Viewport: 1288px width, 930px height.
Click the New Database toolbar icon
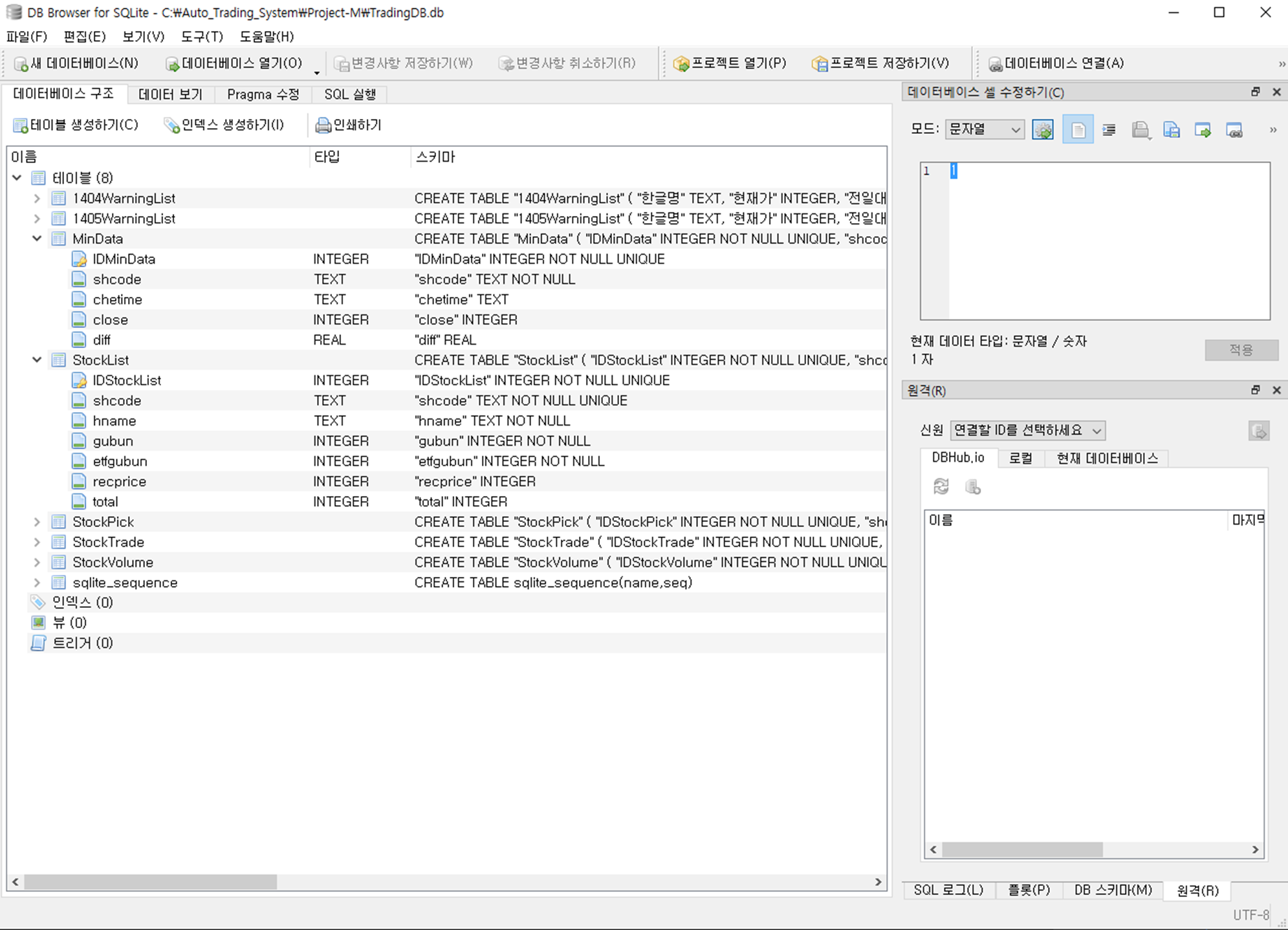[21, 64]
